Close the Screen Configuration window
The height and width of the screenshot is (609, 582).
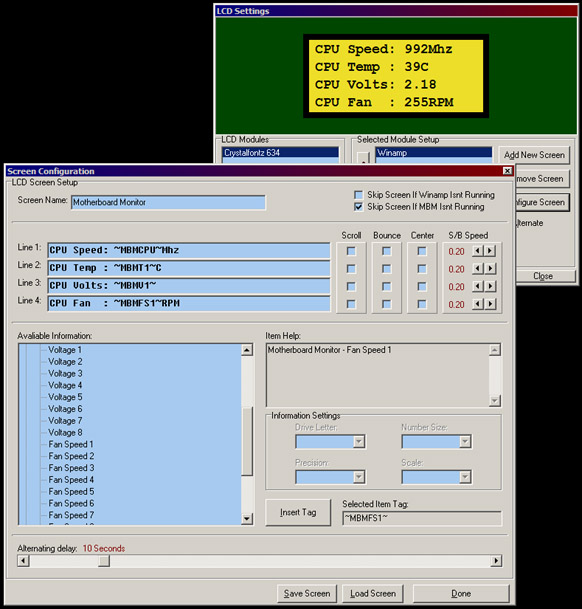pos(507,171)
